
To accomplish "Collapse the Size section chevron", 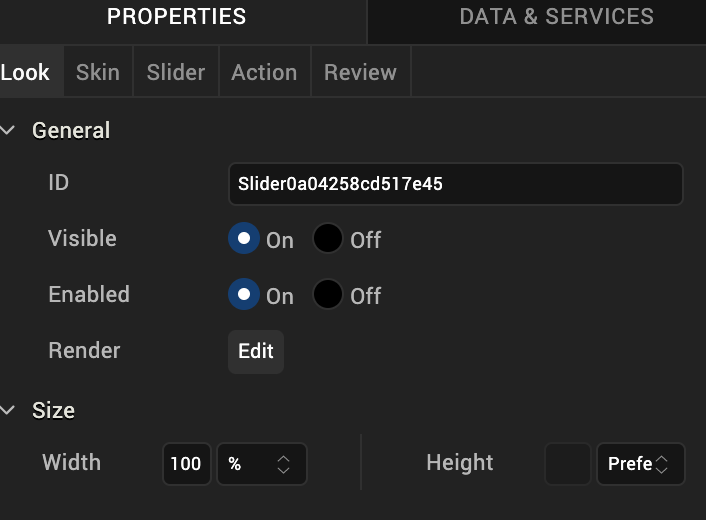I will click(x=9, y=410).
